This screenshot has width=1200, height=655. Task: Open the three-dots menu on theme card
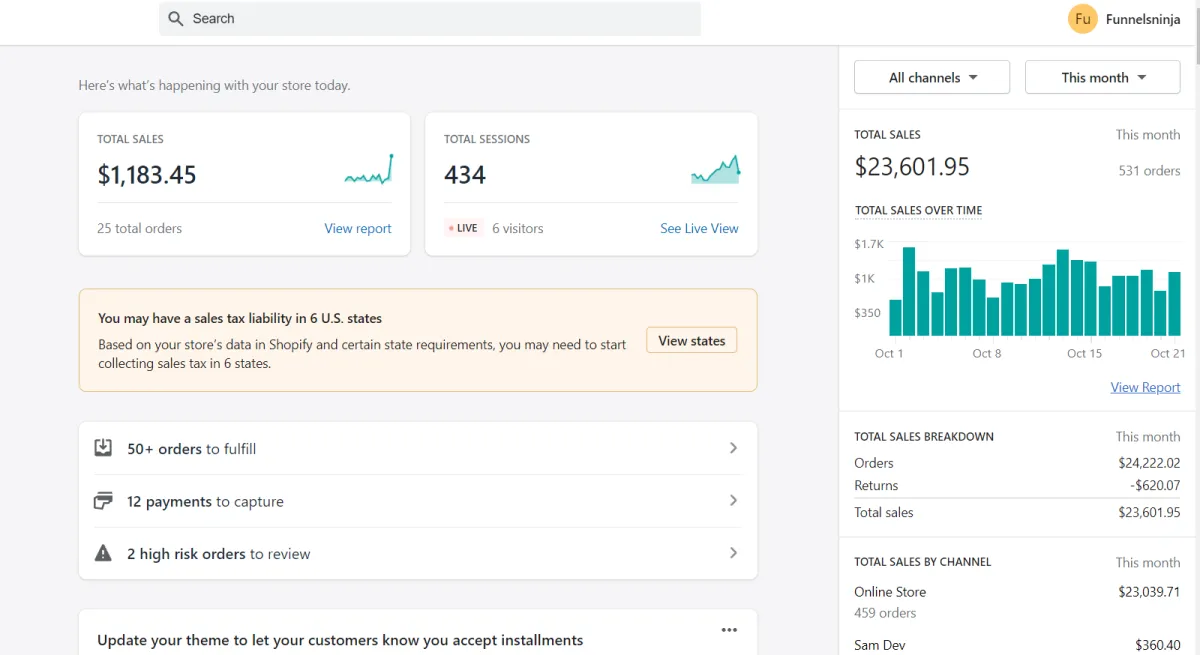729,630
